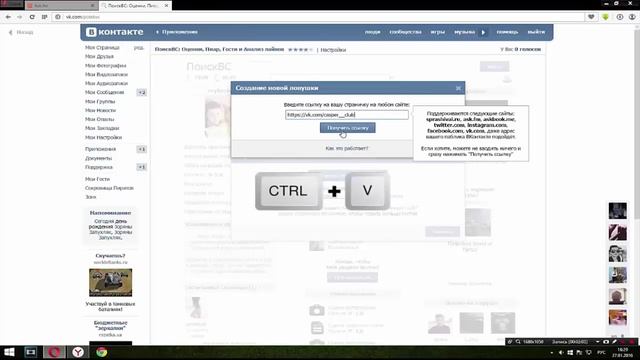640x360 pixels.
Task: Open игры in VK header
Action: (x=438, y=32)
